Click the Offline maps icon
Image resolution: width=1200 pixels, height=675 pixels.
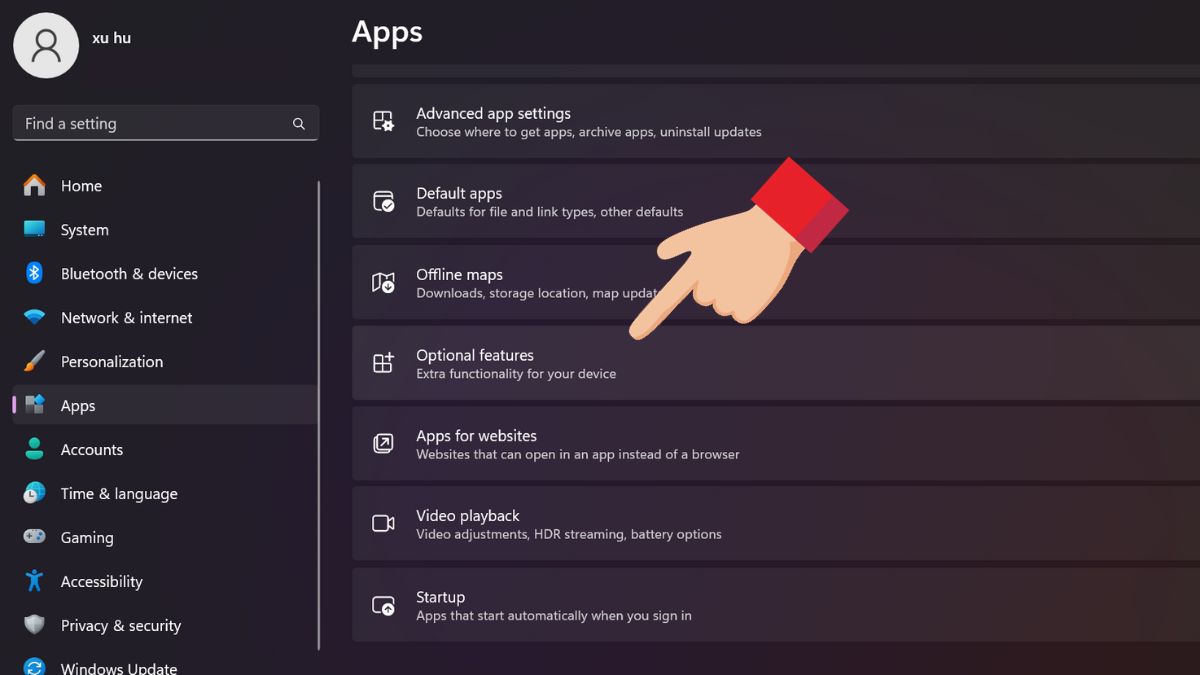click(383, 282)
